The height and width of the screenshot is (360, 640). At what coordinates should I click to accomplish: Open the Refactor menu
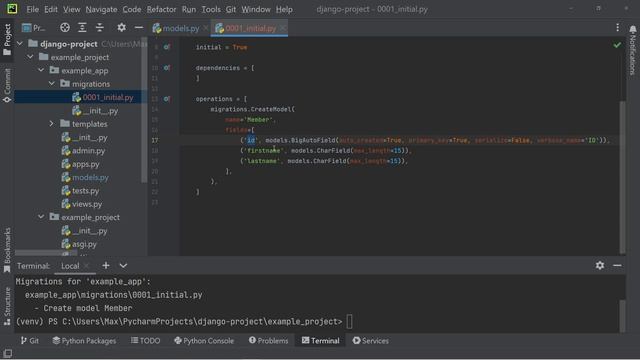click(x=161, y=9)
